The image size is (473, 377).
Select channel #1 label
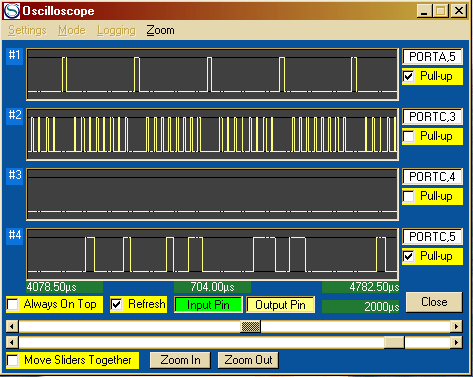click(15, 55)
